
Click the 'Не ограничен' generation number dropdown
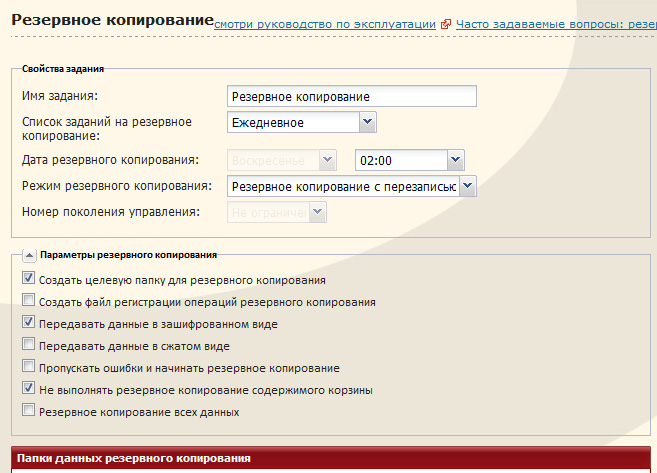(x=277, y=212)
